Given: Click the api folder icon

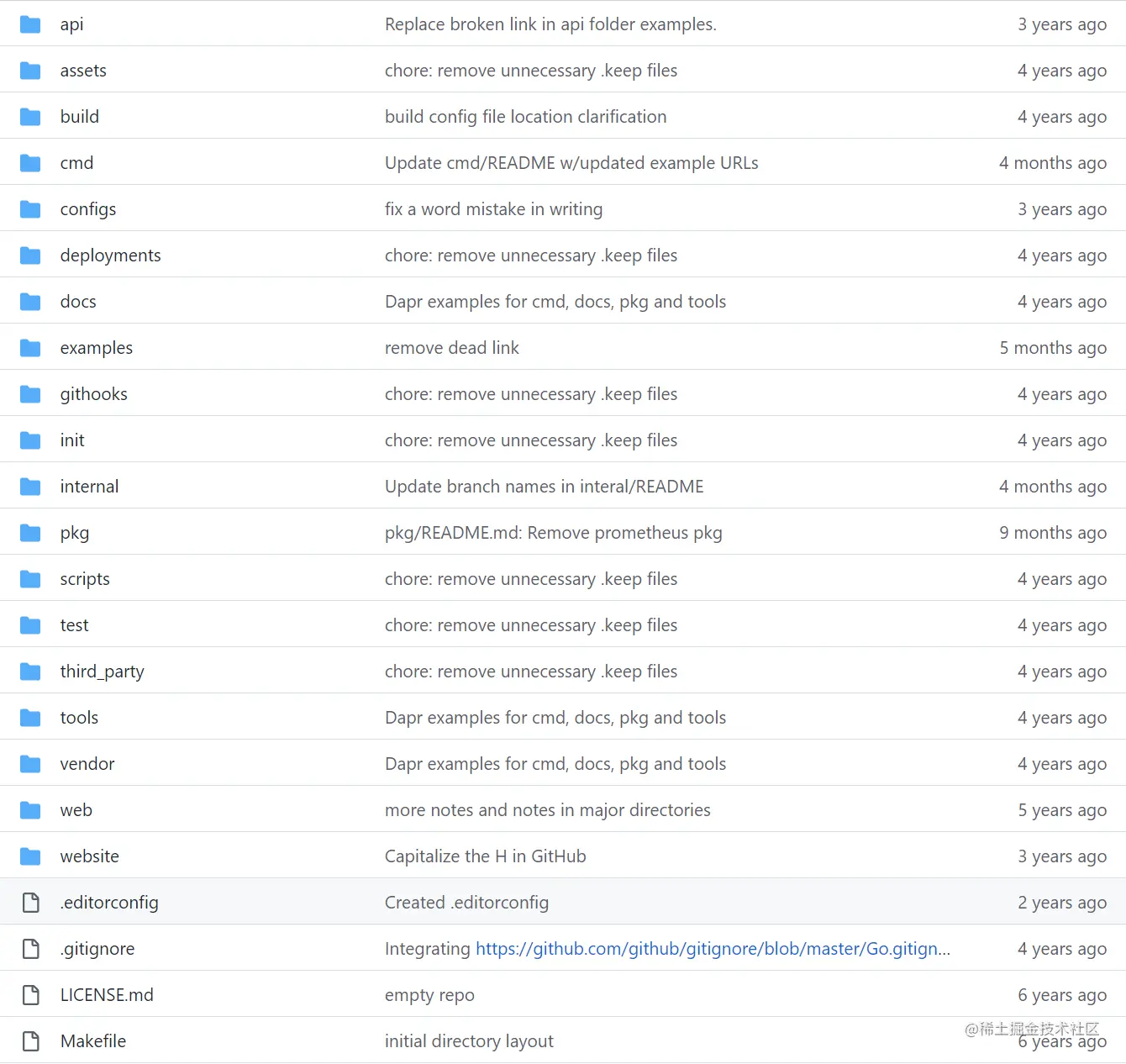Looking at the screenshot, I should [x=30, y=24].
